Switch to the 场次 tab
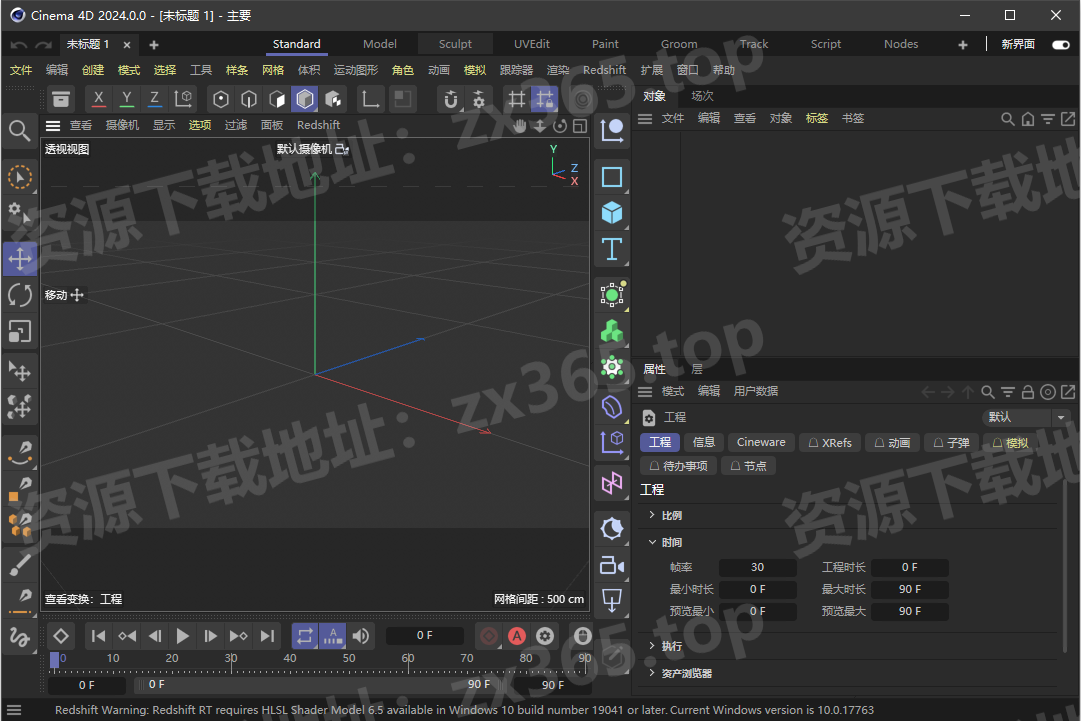The height and width of the screenshot is (721, 1081). pyautogui.click(x=703, y=96)
